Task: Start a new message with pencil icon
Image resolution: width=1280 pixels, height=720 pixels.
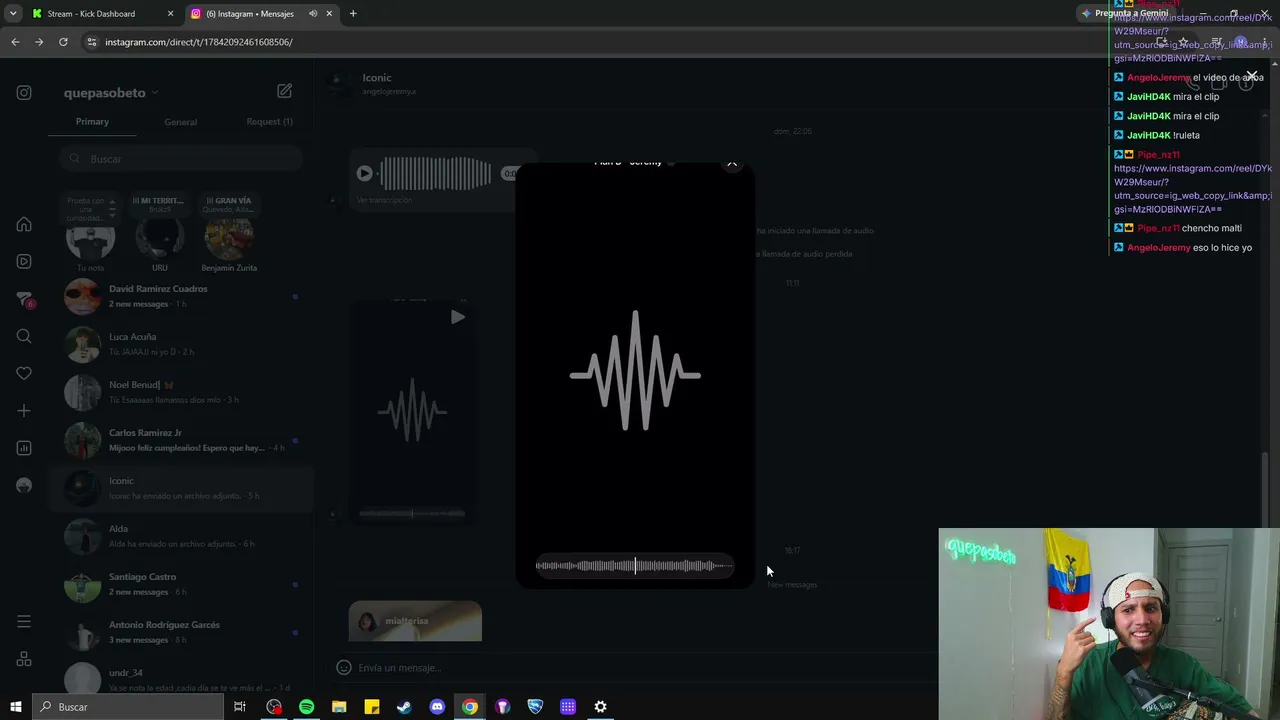Action: (284, 91)
